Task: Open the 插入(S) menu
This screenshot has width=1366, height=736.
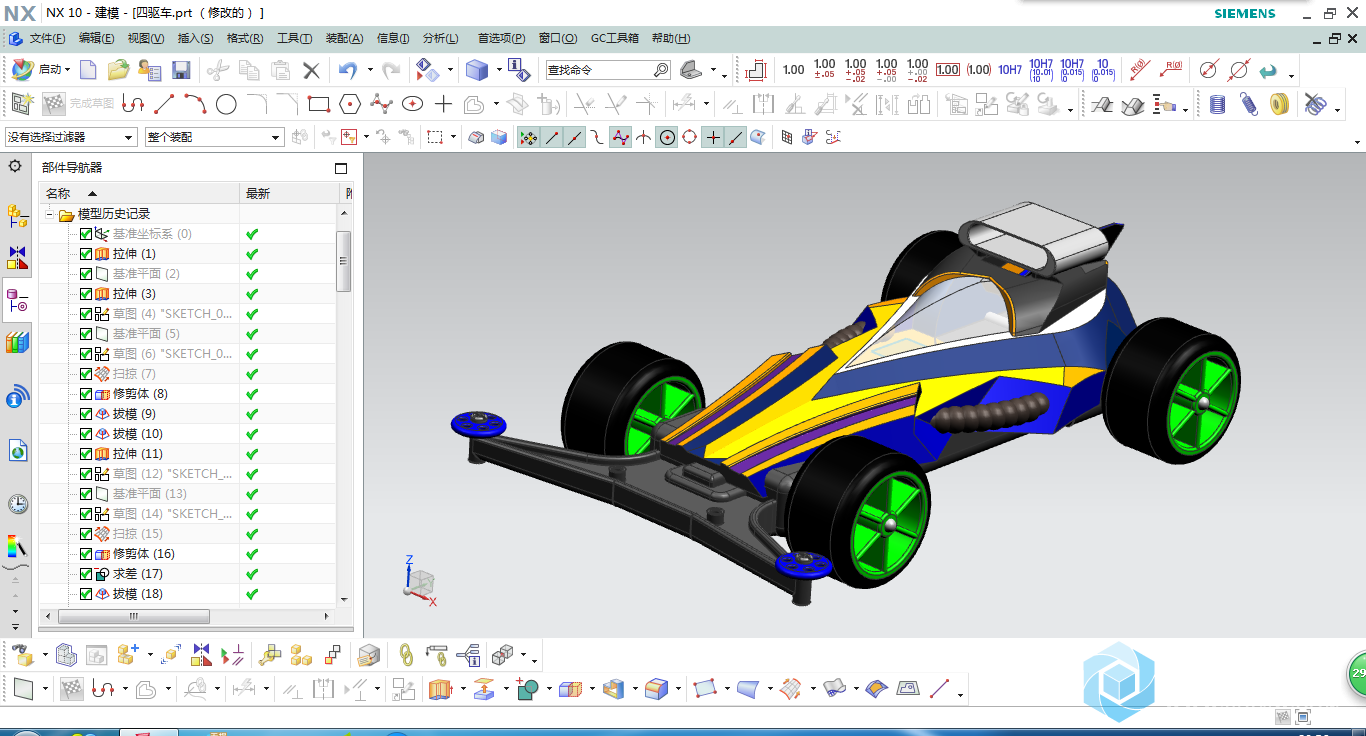Action: tap(195, 38)
